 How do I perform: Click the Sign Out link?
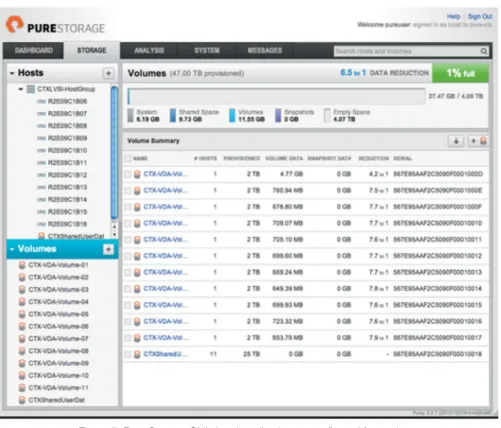coord(480,16)
